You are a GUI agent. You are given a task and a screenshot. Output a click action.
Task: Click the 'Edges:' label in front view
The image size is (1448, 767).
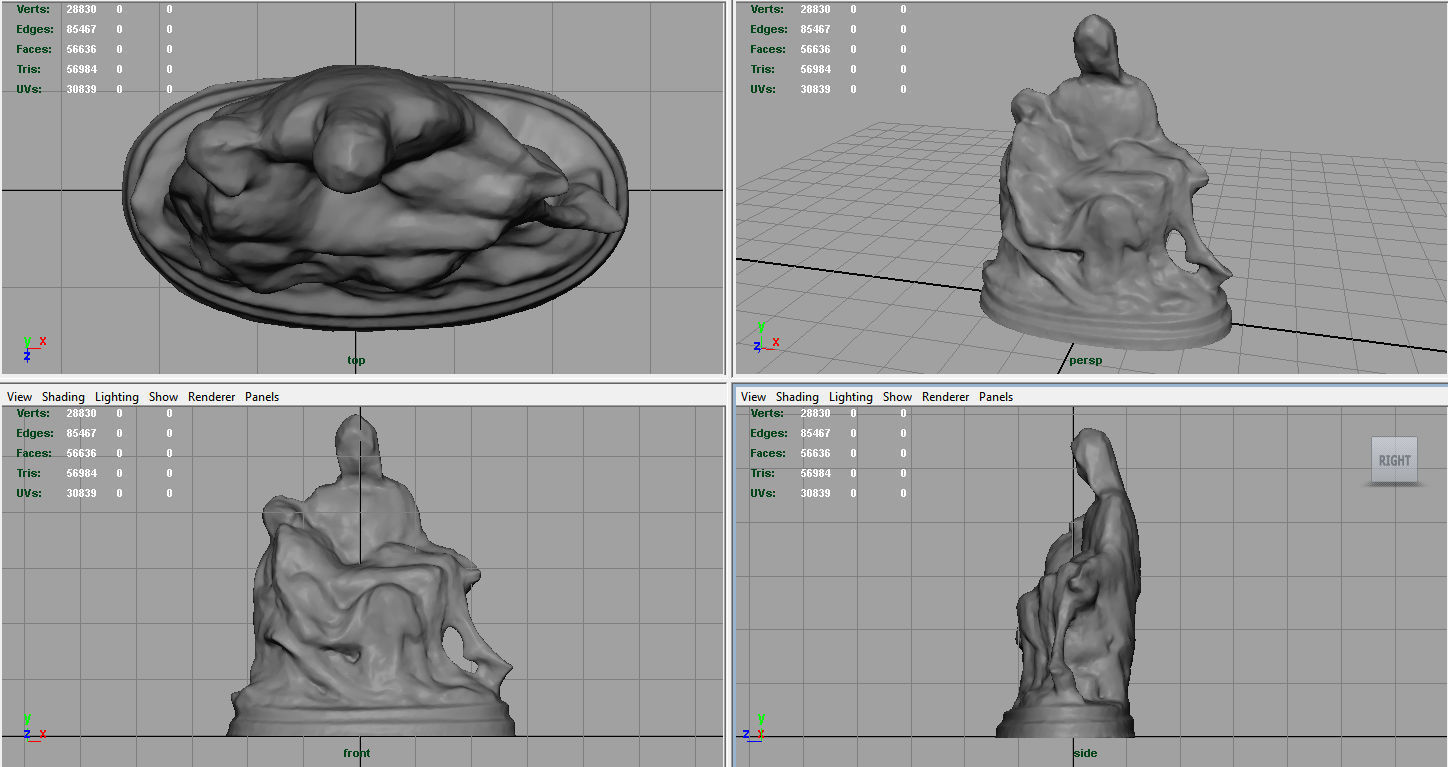coord(34,433)
